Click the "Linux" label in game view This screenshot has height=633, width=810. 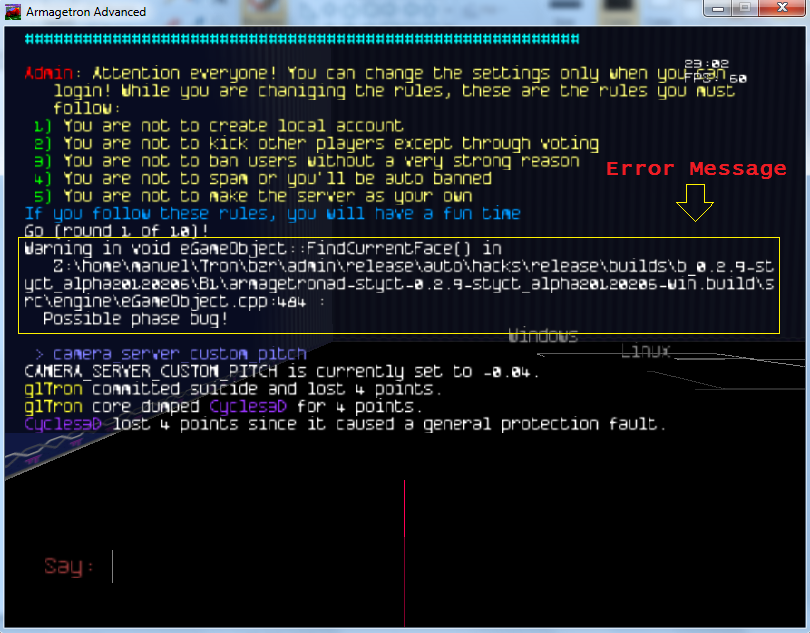coord(645,351)
